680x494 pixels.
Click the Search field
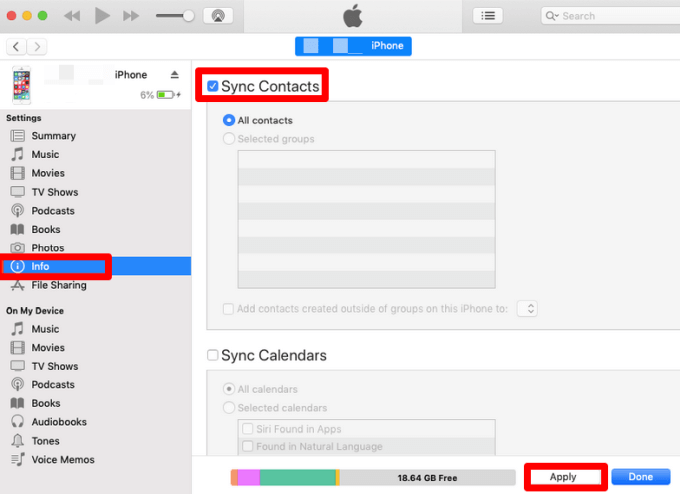coord(610,16)
